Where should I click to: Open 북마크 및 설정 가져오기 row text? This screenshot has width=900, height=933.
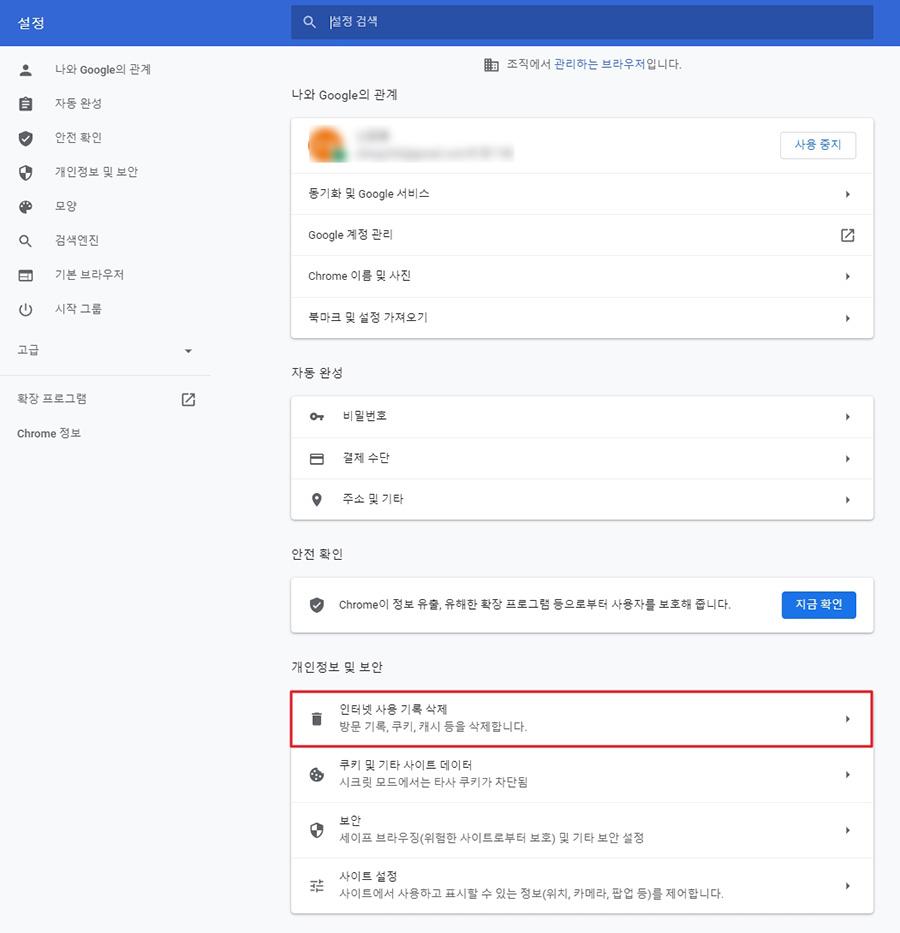368,318
